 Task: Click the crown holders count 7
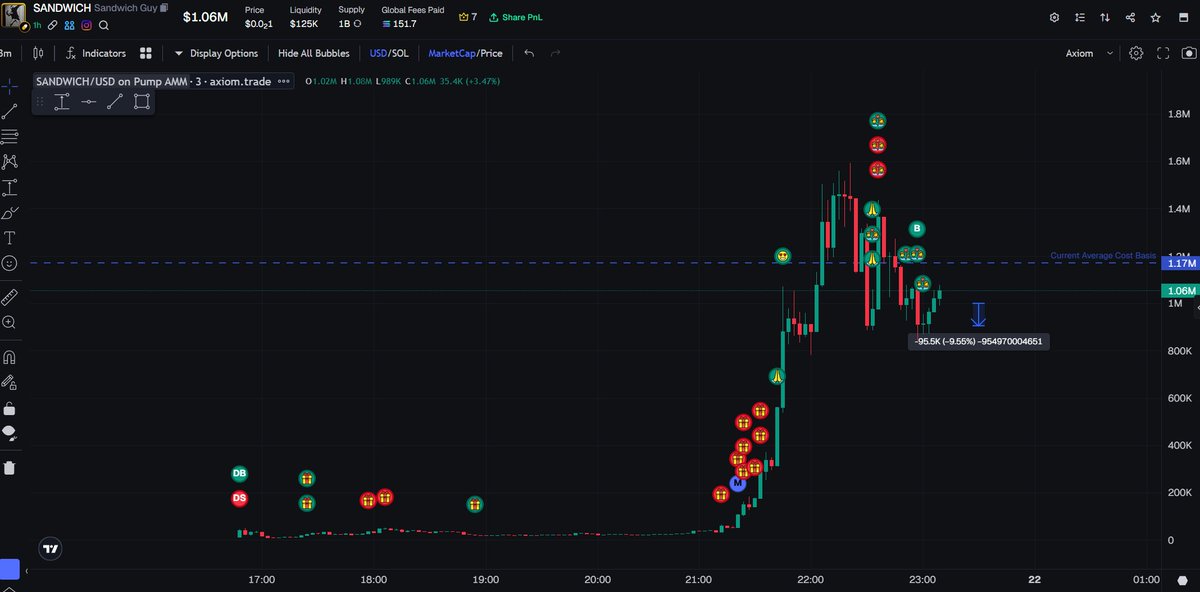(467, 17)
